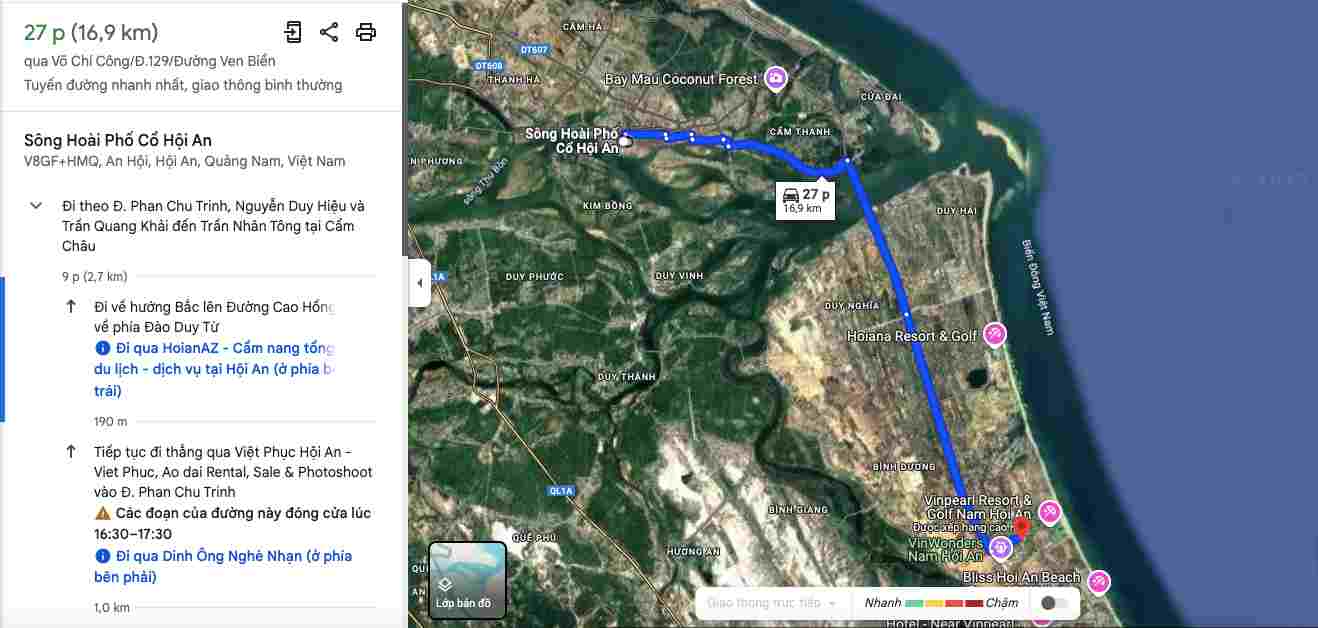Click the red slow traffic legend color
The image size is (1318, 628).
click(x=973, y=603)
